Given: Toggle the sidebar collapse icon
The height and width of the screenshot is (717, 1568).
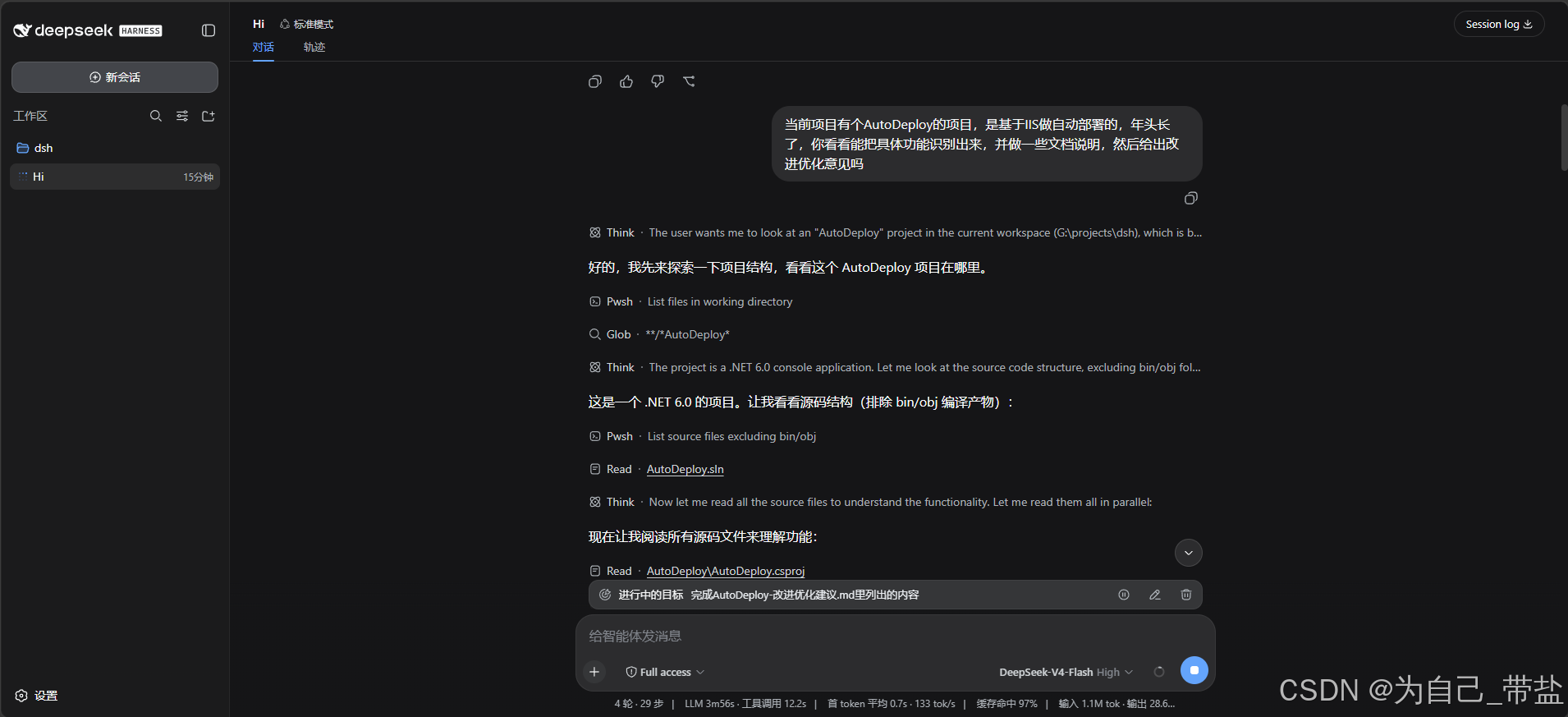Looking at the screenshot, I should (209, 30).
